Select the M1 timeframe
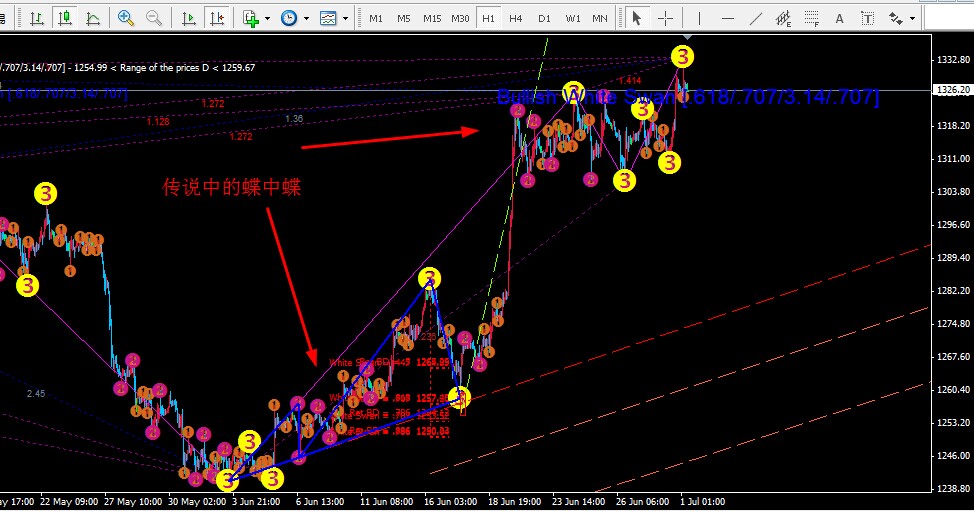 [376, 19]
